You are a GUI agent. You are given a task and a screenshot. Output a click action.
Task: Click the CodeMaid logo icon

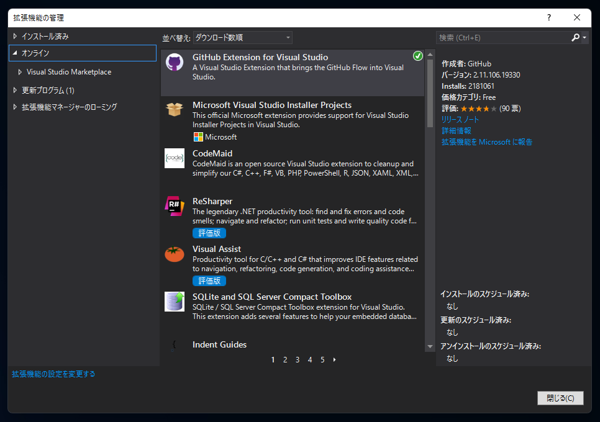pos(174,158)
